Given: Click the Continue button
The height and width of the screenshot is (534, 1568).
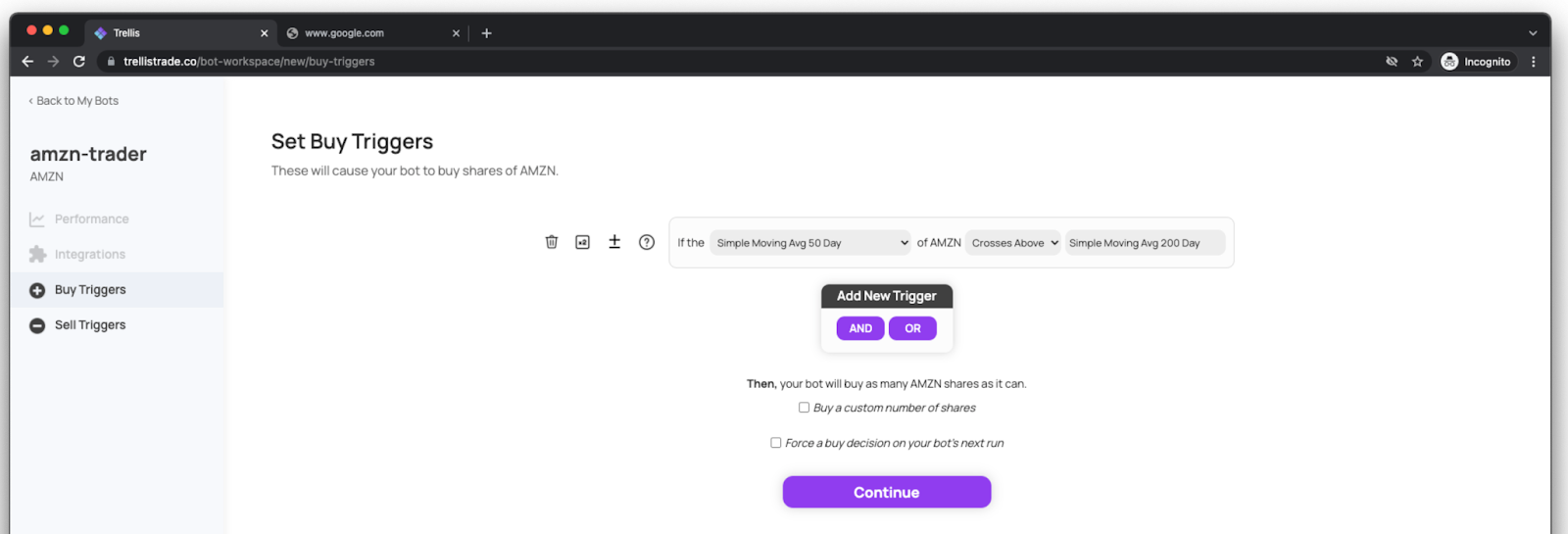Looking at the screenshot, I should [x=887, y=492].
